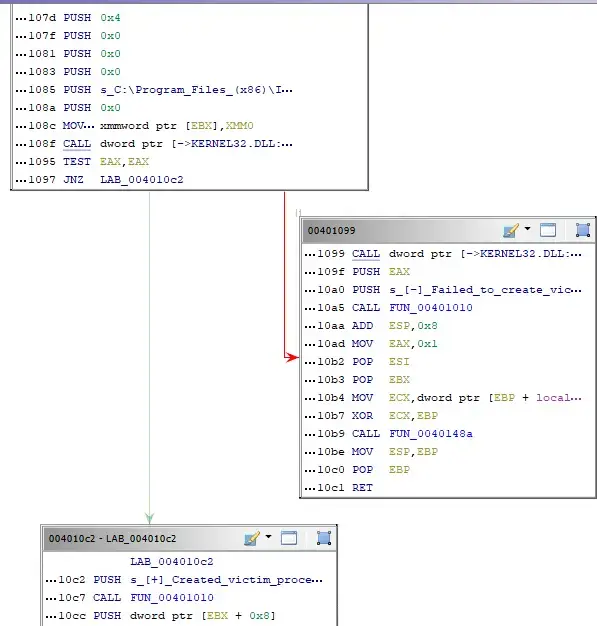
Task: Select the s_C:\Program_Files_(x86) string operand
Action: tap(196, 90)
